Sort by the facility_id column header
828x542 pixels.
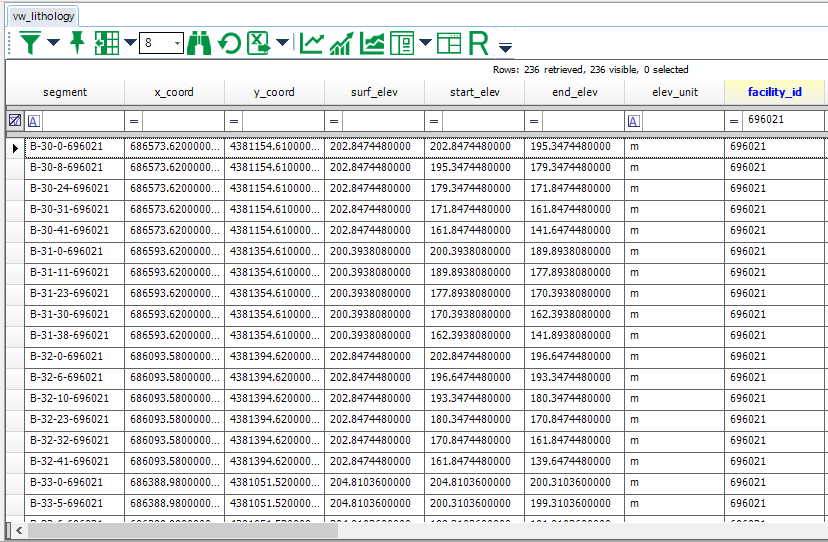(774, 92)
